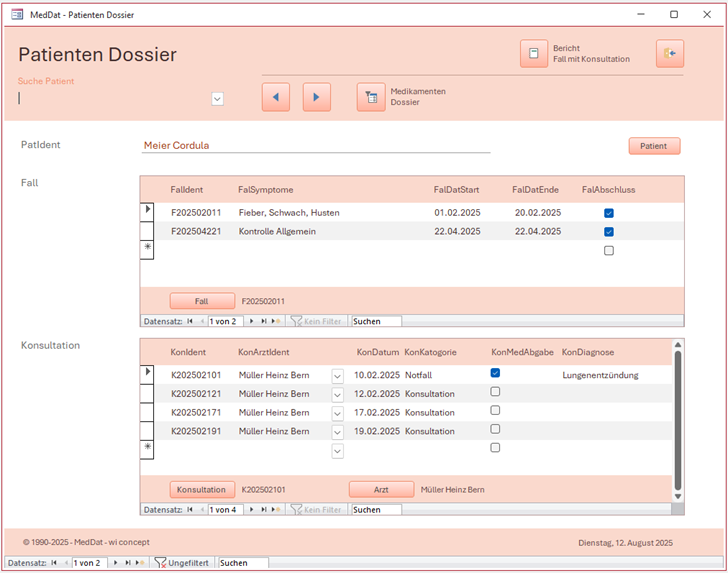Viewport: 728px width, 573px height.
Task: Click the Konsultation list vertical scrollbar
Action: 677,425
